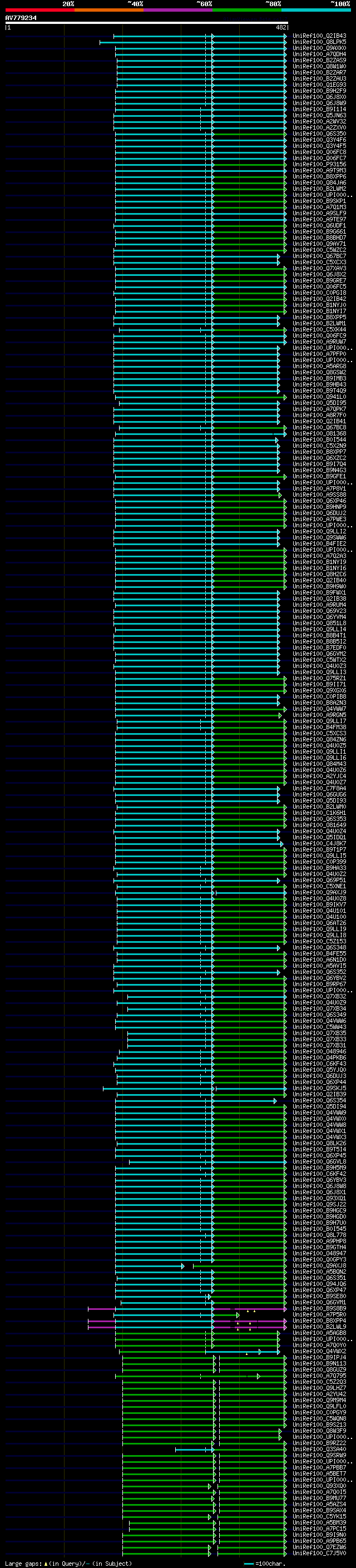Go to UniRef100_C1K6H1 hit
The height and width of the screenshot is (1568, 356).
point(319,813)
